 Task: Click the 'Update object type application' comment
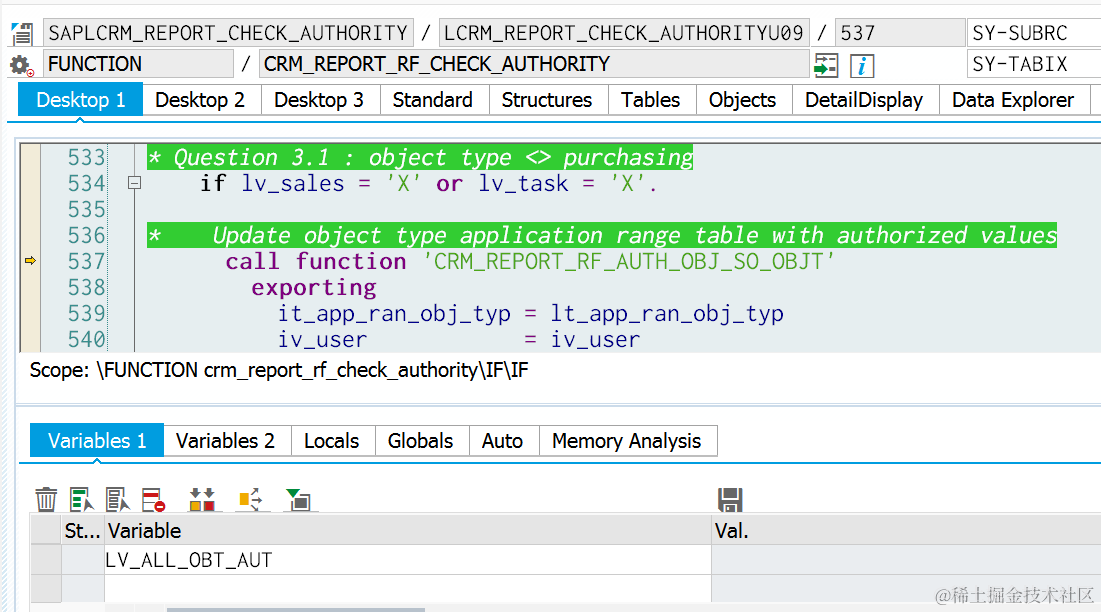602,235
